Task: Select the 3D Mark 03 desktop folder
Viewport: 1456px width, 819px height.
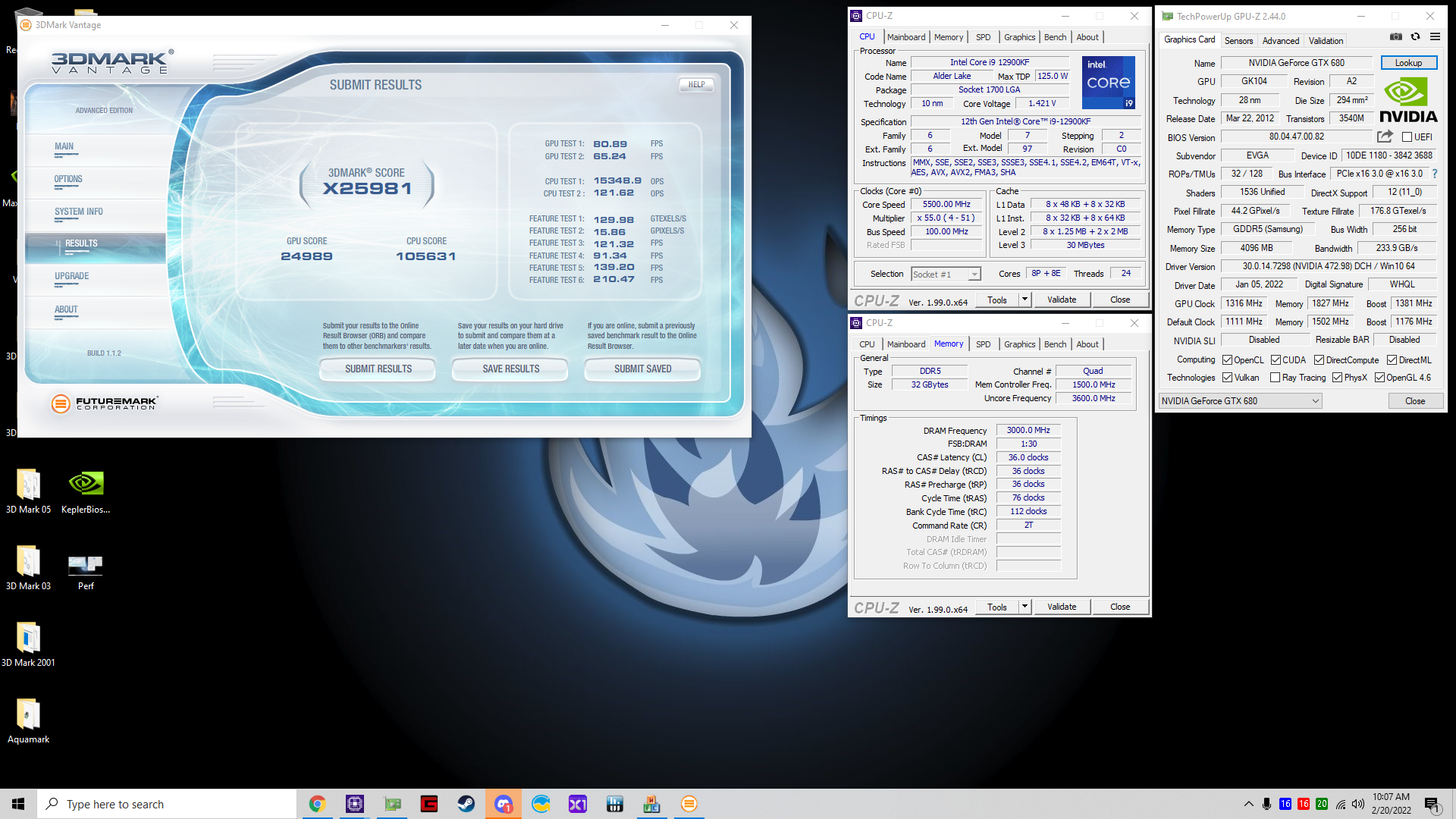Action: coord(28,568)
